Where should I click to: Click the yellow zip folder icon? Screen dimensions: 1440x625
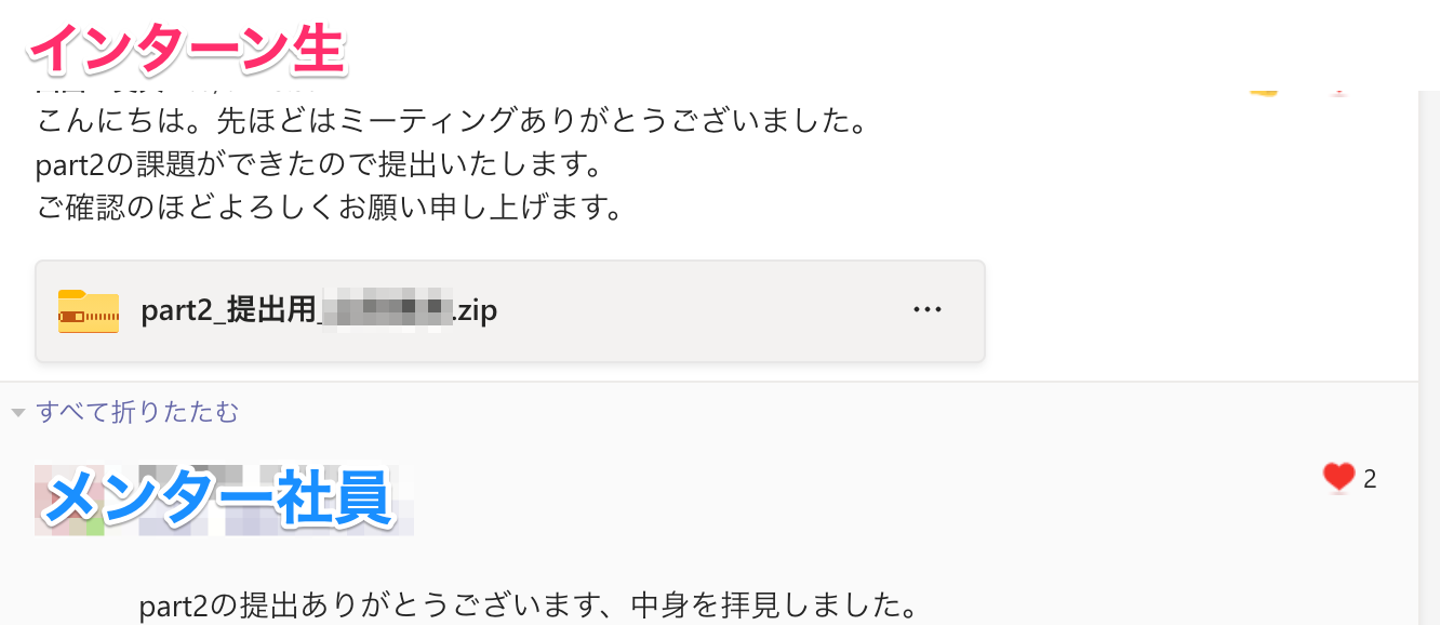[x=88, y=311]
